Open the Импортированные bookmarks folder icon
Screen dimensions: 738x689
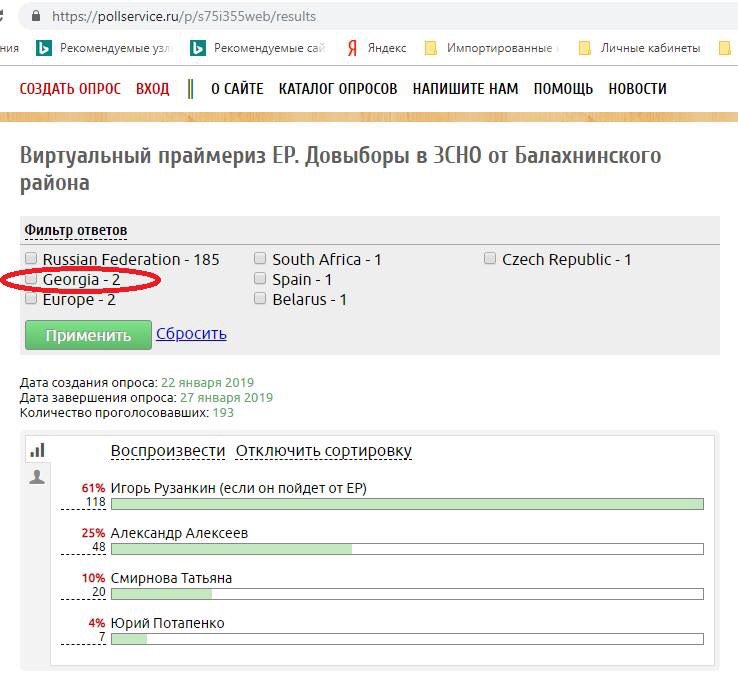click(431, 48)
